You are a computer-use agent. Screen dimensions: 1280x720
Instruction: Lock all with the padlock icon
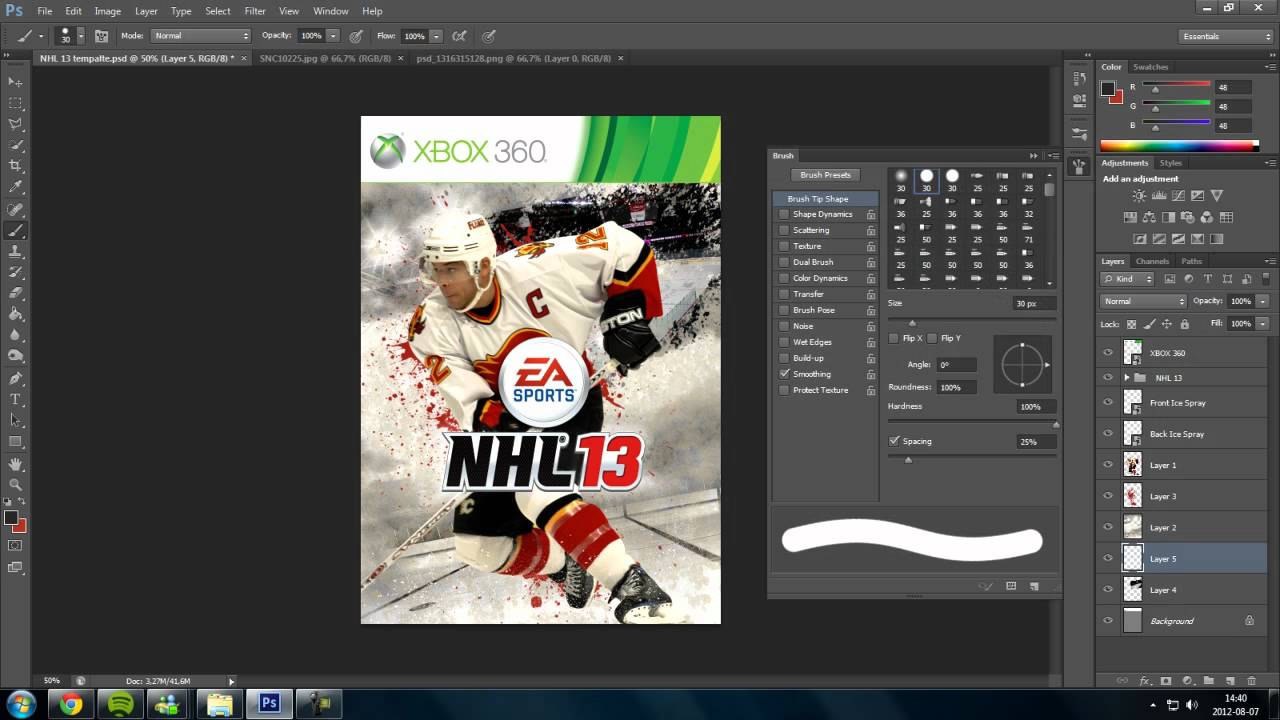click(x=1185, y=324)
